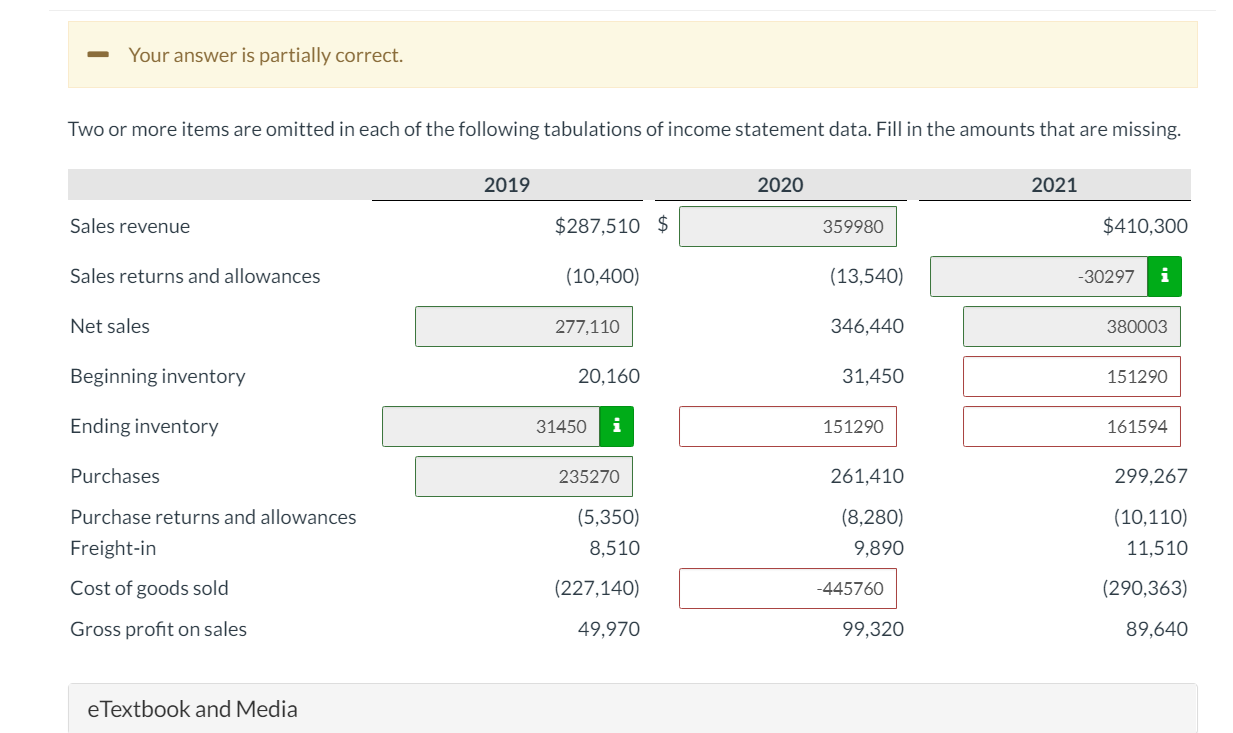This screenshot has height=733, width=1233.
Task: Click the 99,320 gross profit value
Action: (873, 629)
